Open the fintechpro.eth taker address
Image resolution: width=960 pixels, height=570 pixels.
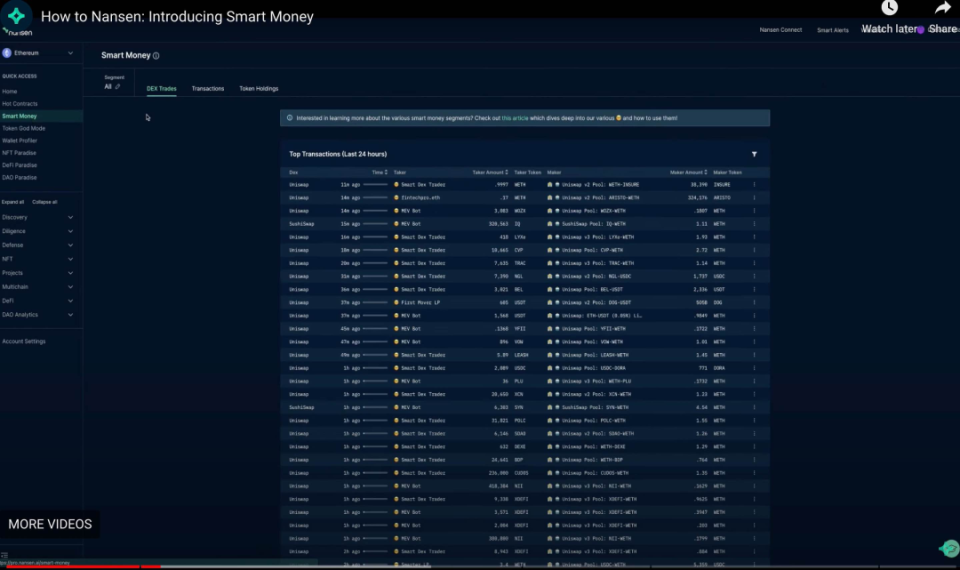pyautogui.click(x=420, y=198)
